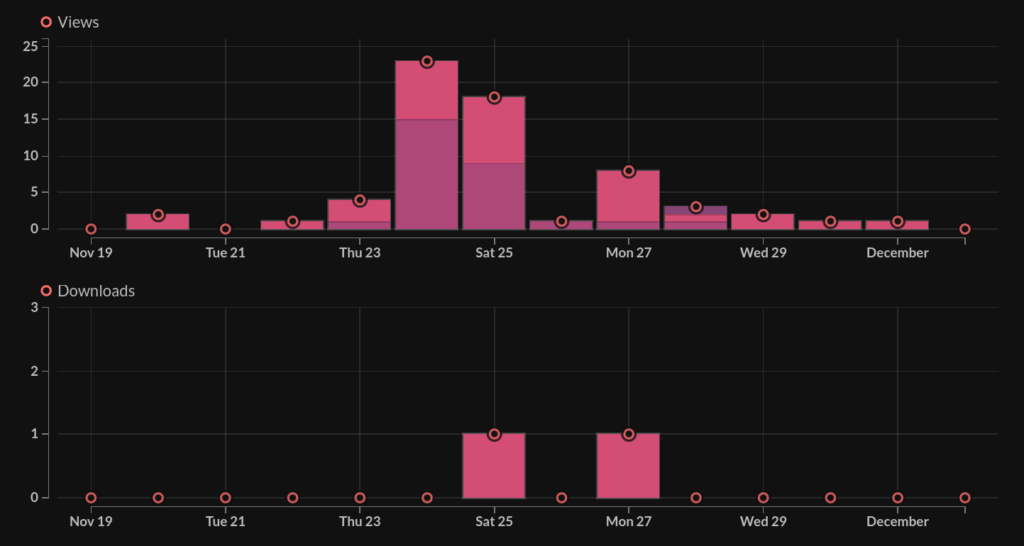Select the Downloads bar on Sat 25

[494, 466]
